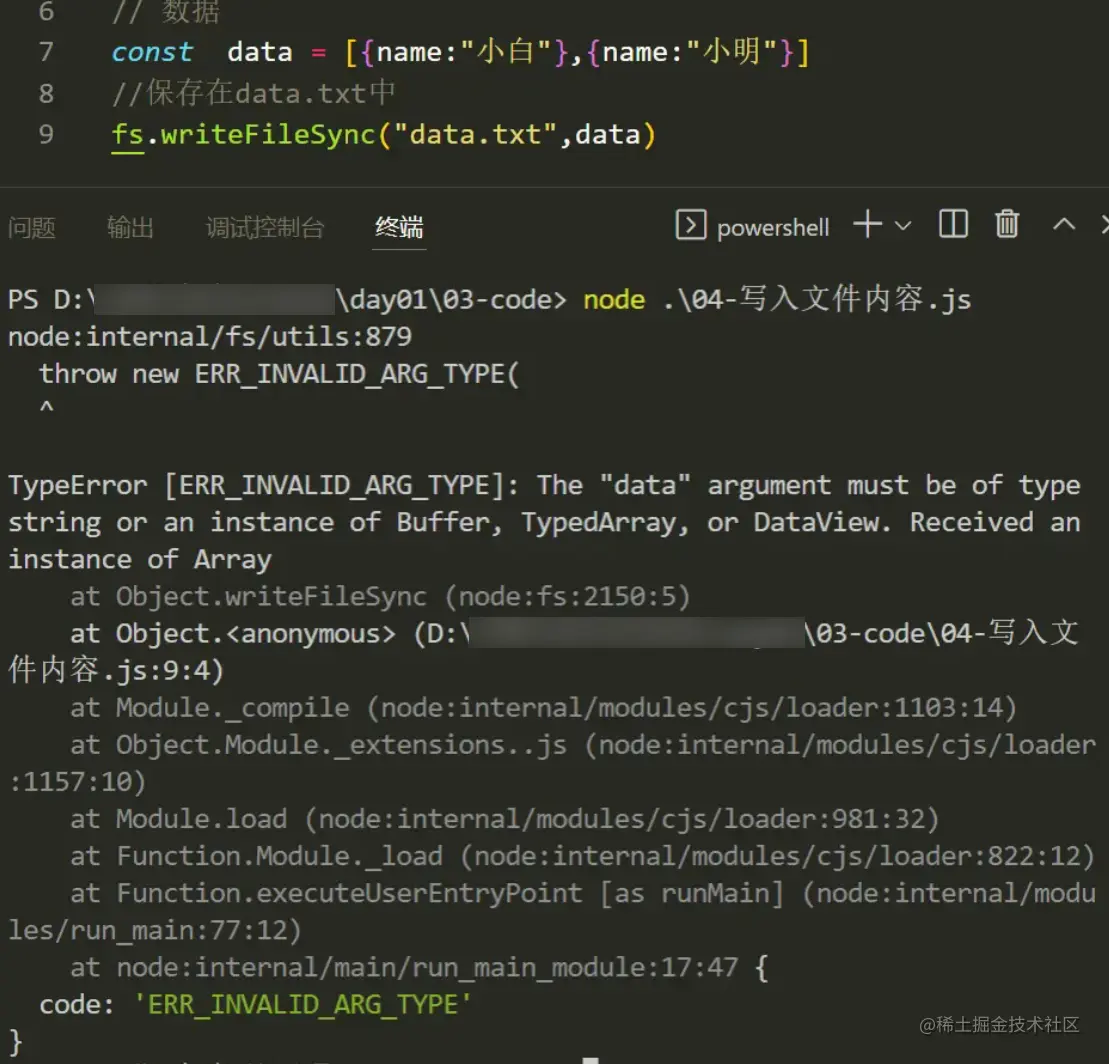Click 'at Module.load' stack trace line

click(504, 819)
